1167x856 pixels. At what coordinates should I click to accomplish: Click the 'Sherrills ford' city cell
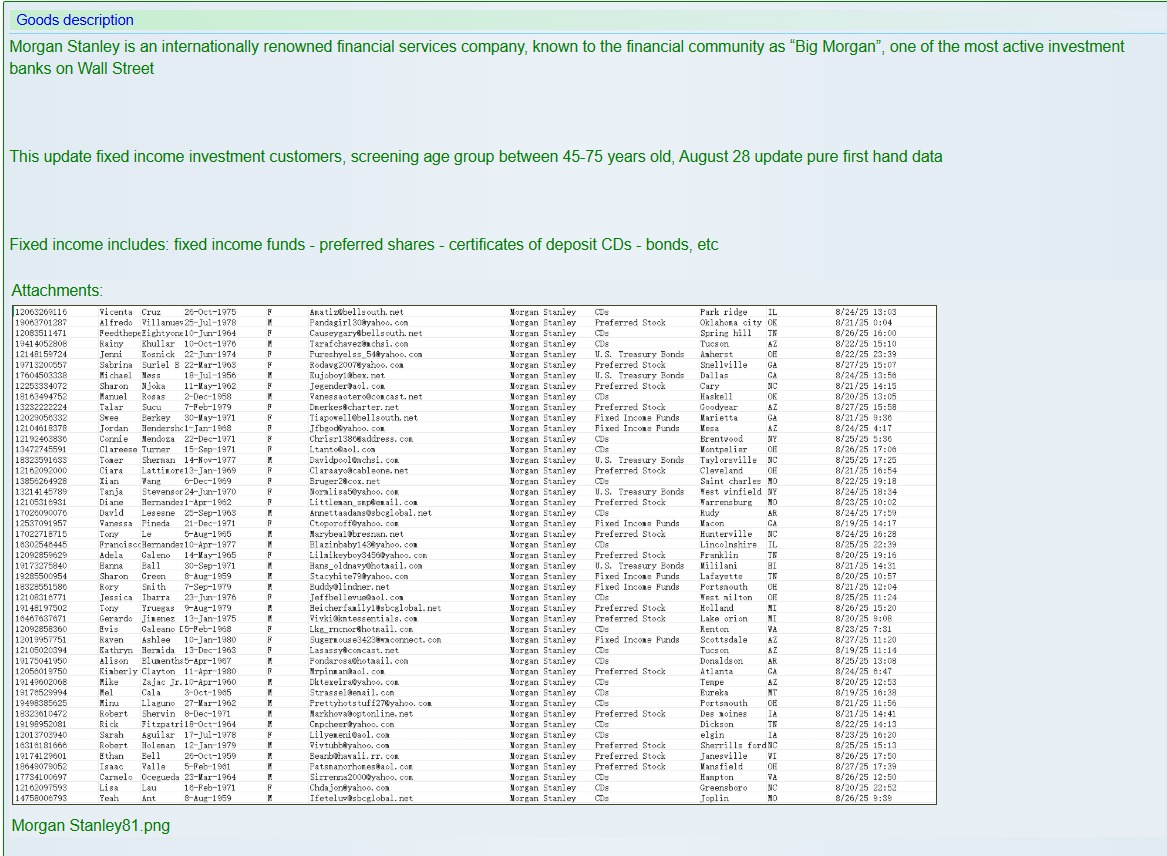tap(732, 746)
